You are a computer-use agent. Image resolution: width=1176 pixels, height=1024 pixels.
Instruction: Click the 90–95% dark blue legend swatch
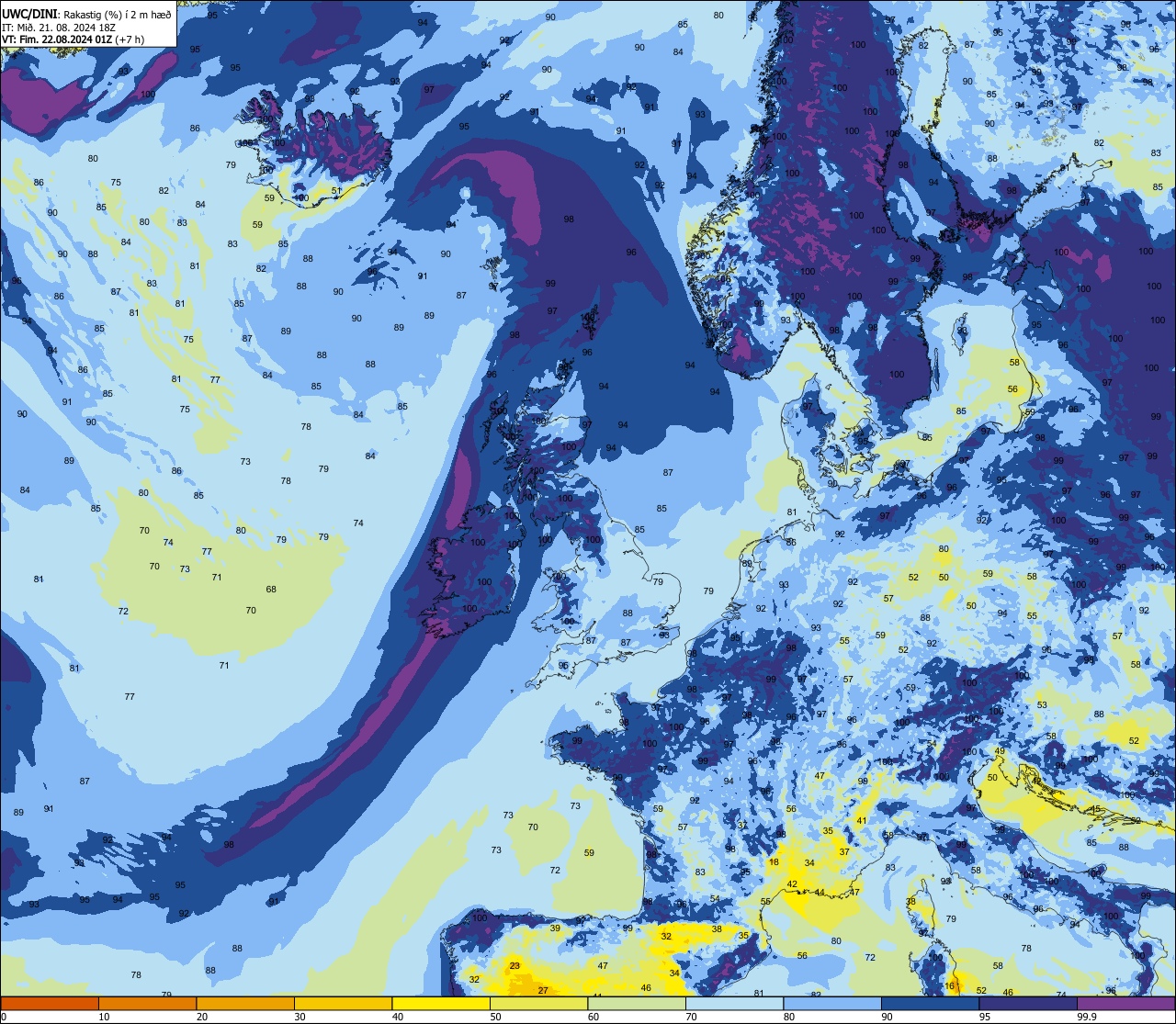(x=931, y=1003)
